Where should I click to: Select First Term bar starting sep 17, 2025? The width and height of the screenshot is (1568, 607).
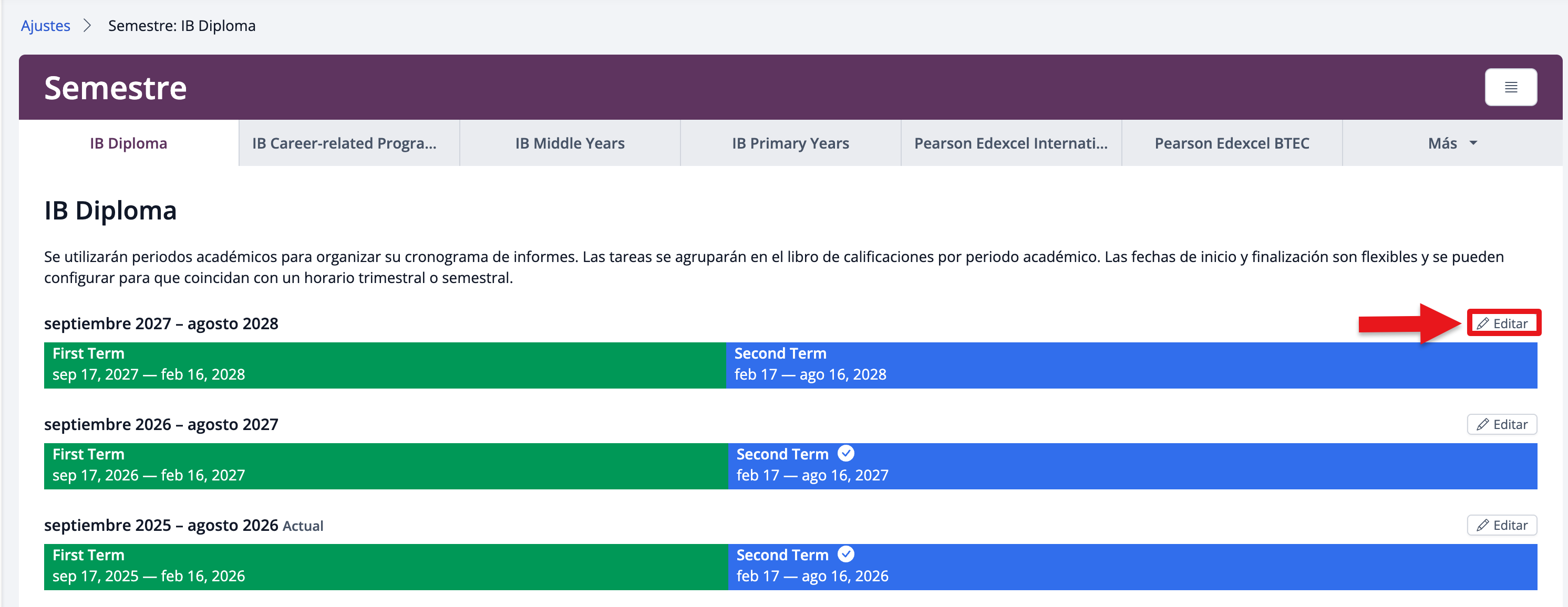coord(385,567)
